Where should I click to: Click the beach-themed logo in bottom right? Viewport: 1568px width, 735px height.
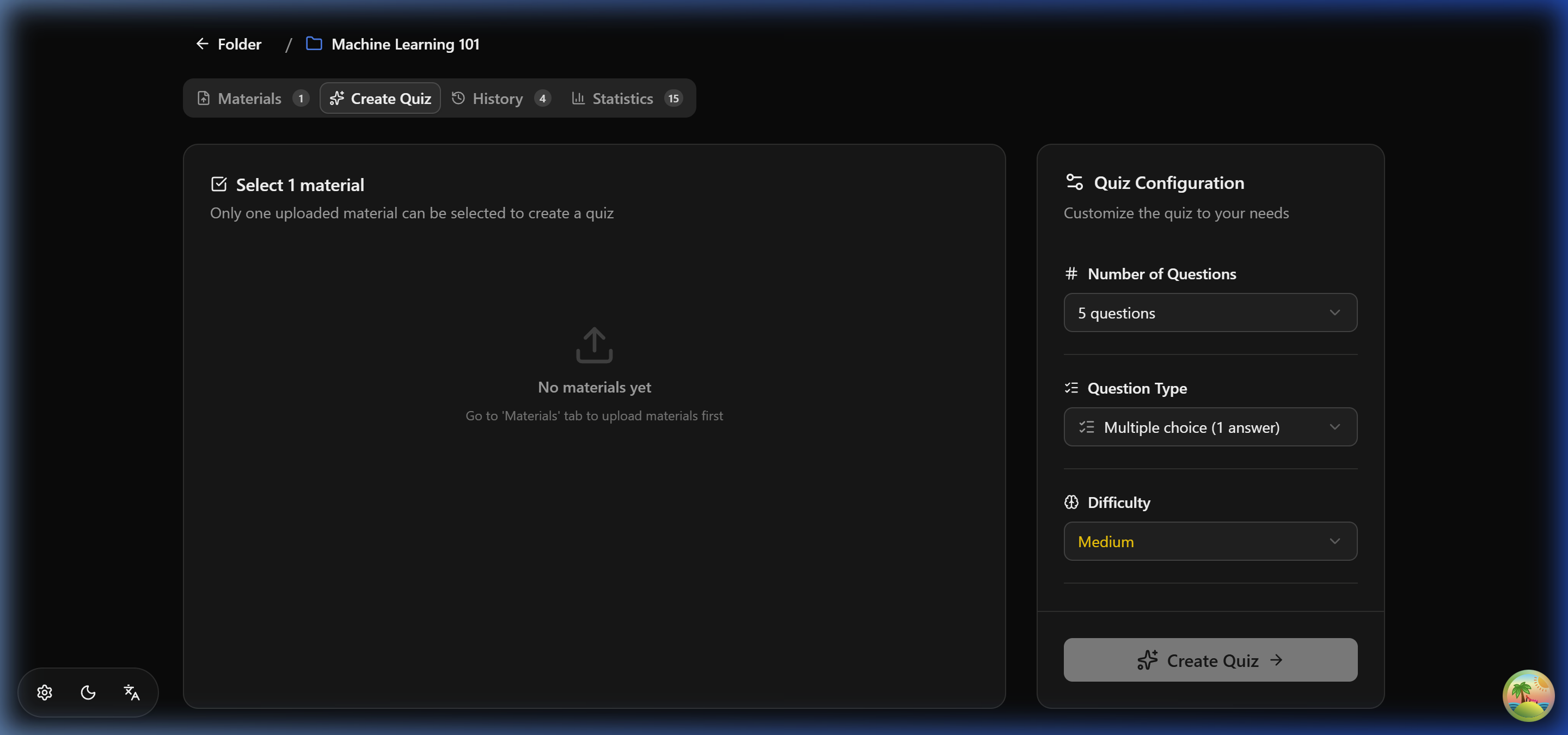[1529, 695]
